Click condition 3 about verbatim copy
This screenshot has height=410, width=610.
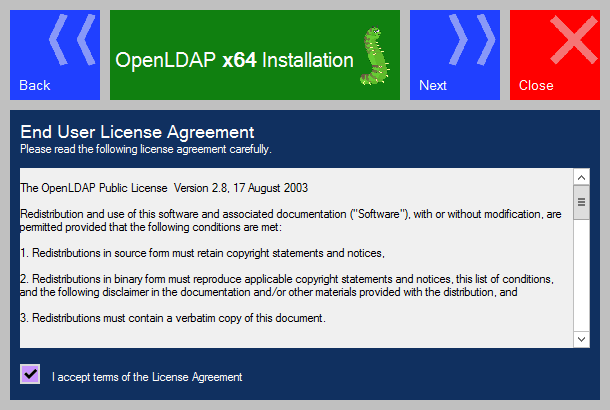pyautogui.click(x=173, y=318)
